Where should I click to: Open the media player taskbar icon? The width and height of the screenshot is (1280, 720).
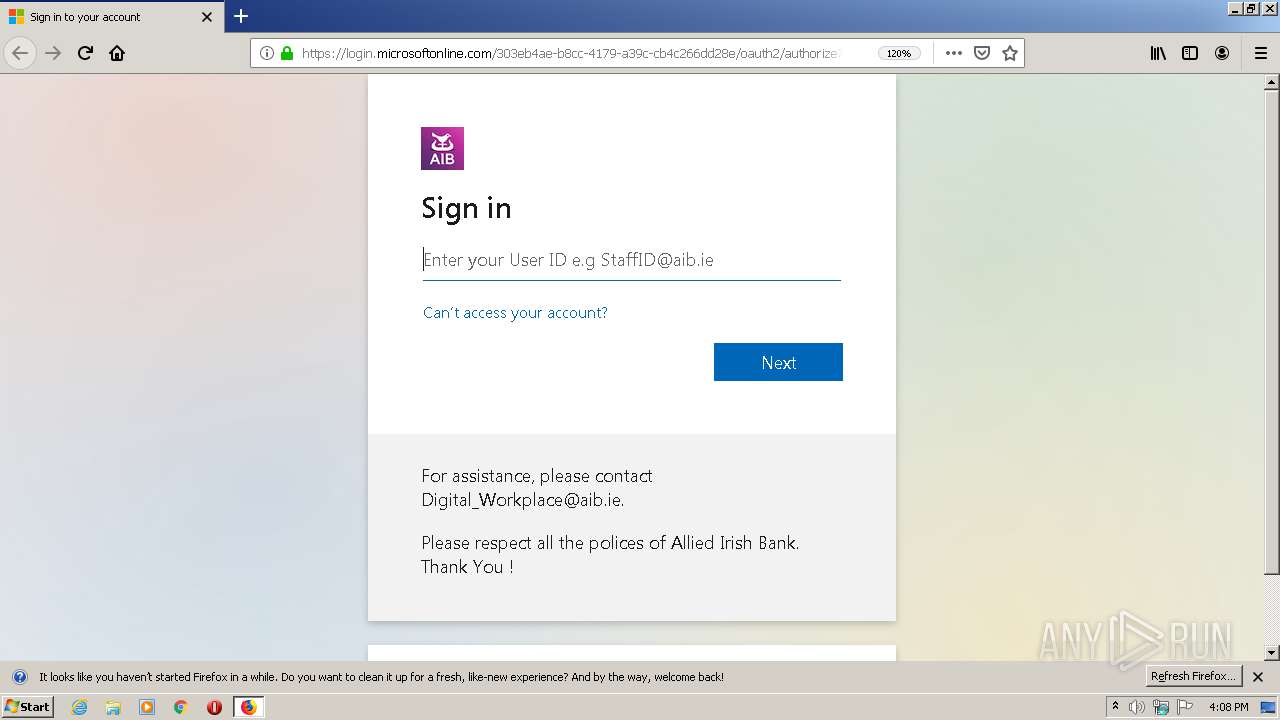147,707
